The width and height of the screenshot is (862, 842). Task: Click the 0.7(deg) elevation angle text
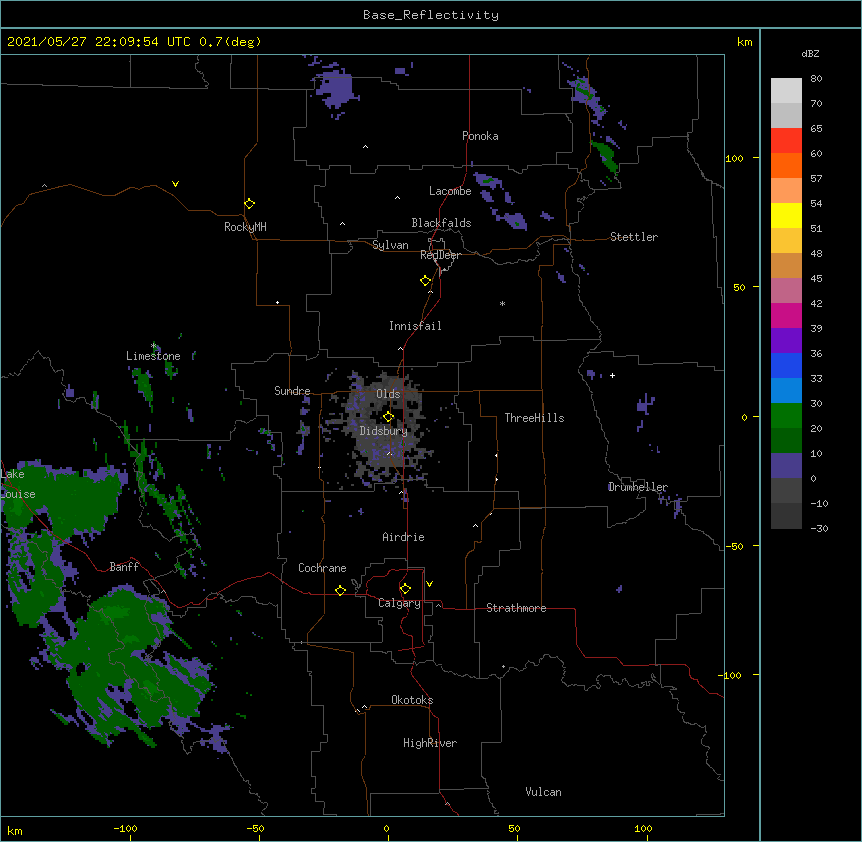pos(230,42)
